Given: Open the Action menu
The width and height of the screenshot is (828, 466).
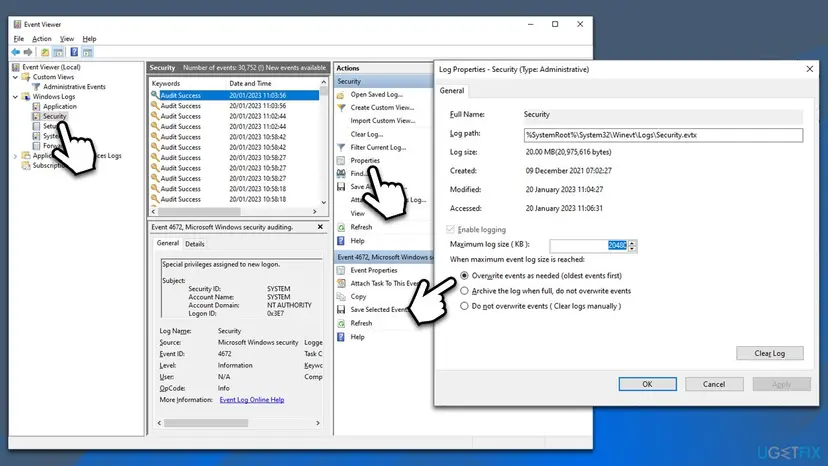Looking at the screenshot, I should tap(42, 39).
